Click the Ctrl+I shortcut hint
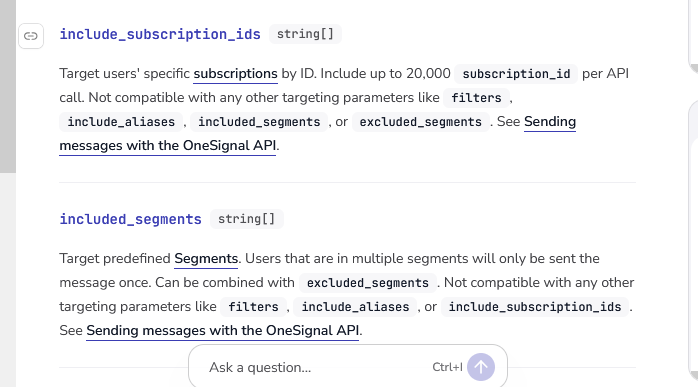 click(x=447, y=367)
